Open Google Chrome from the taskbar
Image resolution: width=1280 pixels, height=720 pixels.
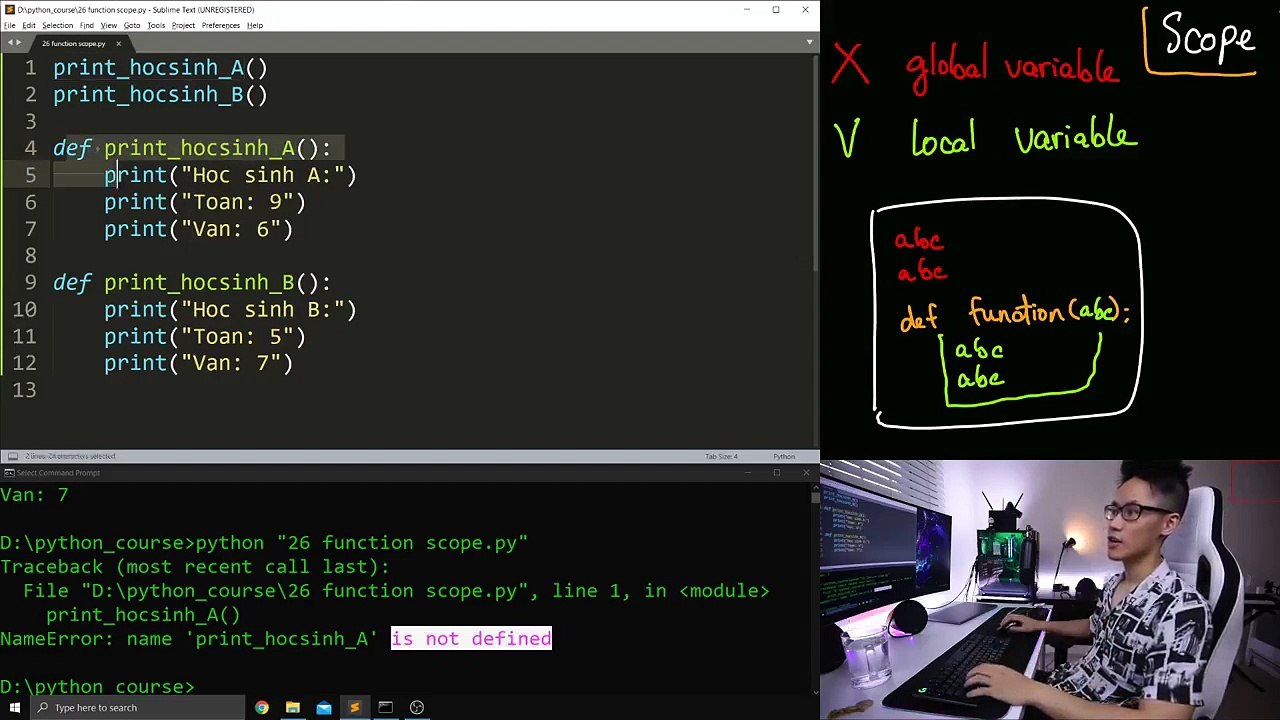click(261, 707)
